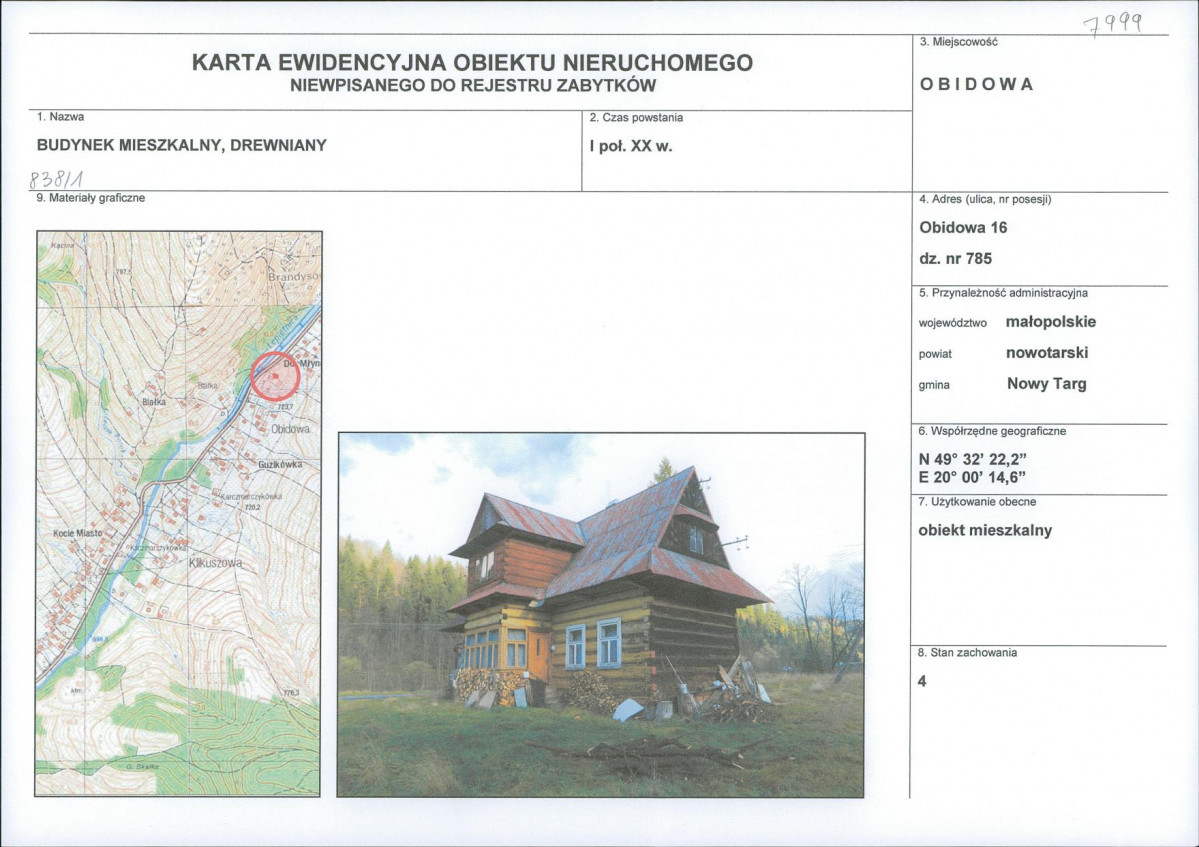
Task: Select the address 'Obidowa 16'
Action: pyautogui.click(x=963, y=227)
